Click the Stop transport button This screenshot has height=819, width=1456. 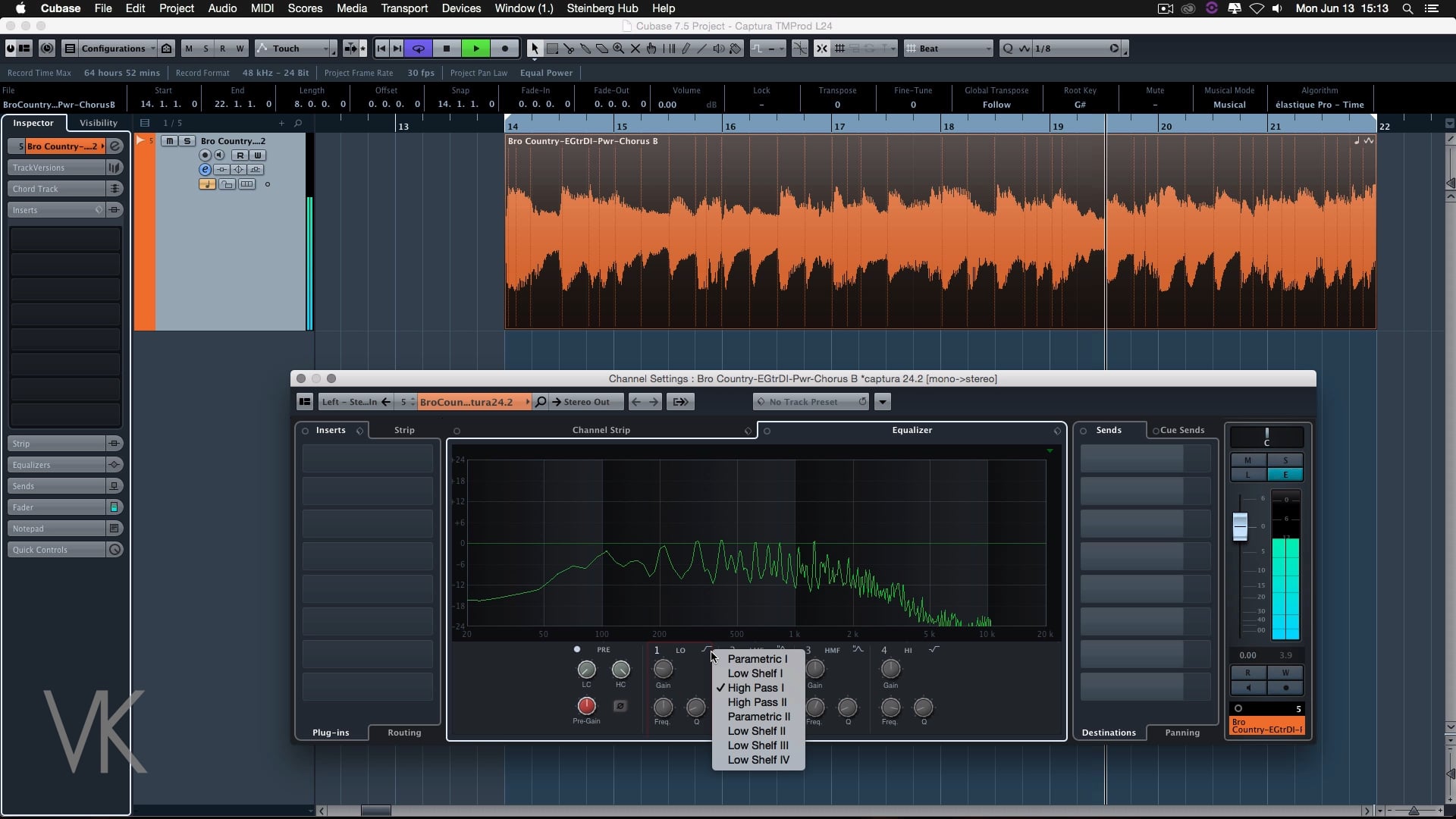coord(447,49)
